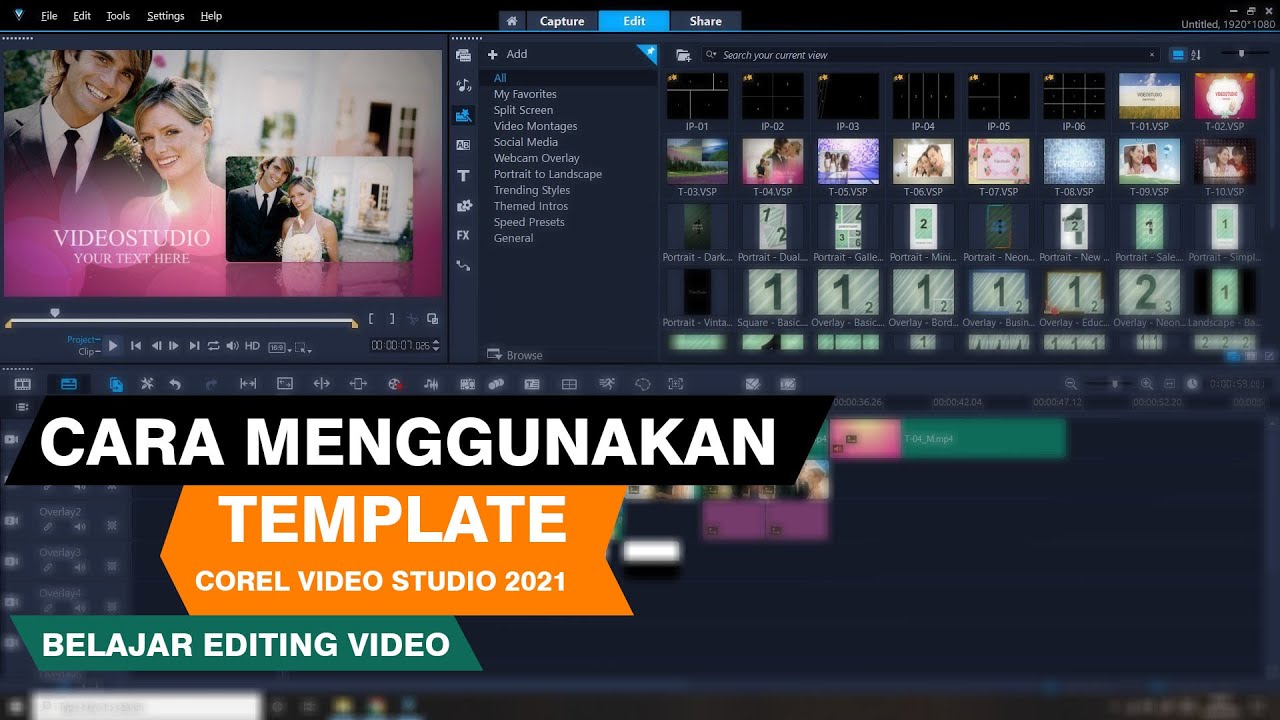Viewport: 1280px width, 720px height.
Task: Open the Path motion library icon
Action: coord(463,265)
